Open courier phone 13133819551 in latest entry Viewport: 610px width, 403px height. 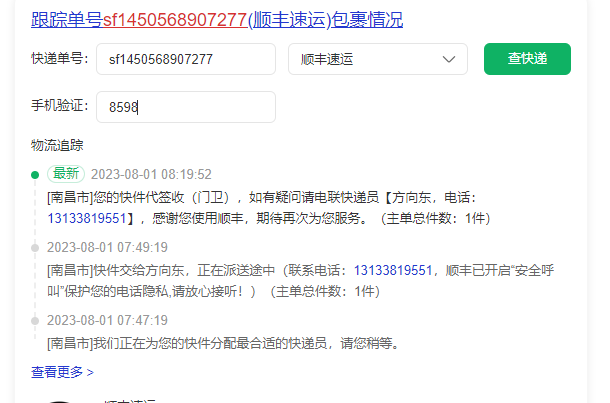(87, 218)
